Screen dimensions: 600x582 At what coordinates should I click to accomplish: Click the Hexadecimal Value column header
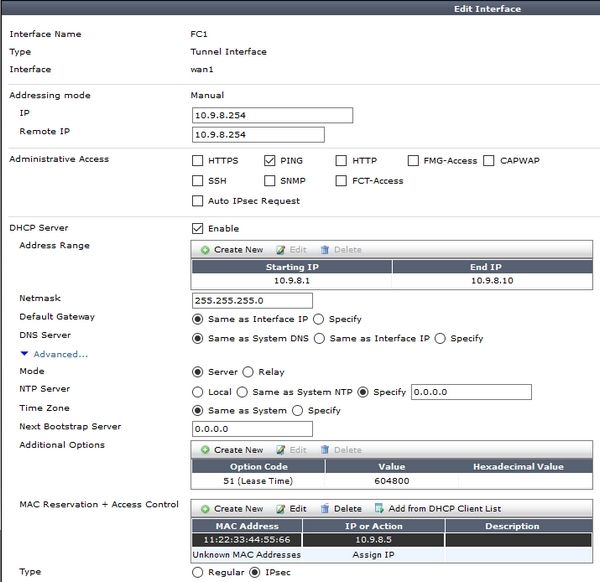click(x=518, y=467)
